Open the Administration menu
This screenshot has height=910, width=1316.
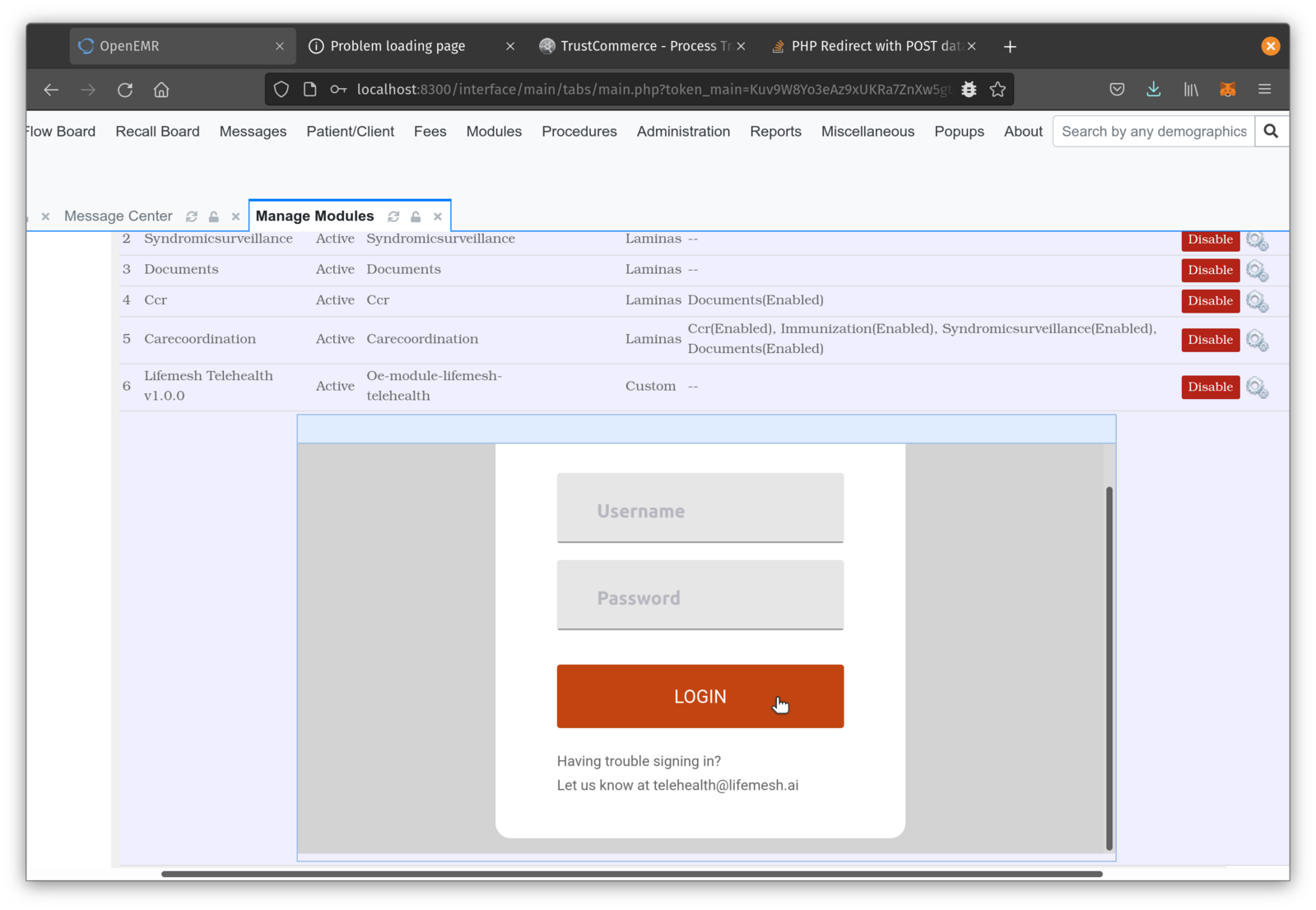(x=683, y=132)
